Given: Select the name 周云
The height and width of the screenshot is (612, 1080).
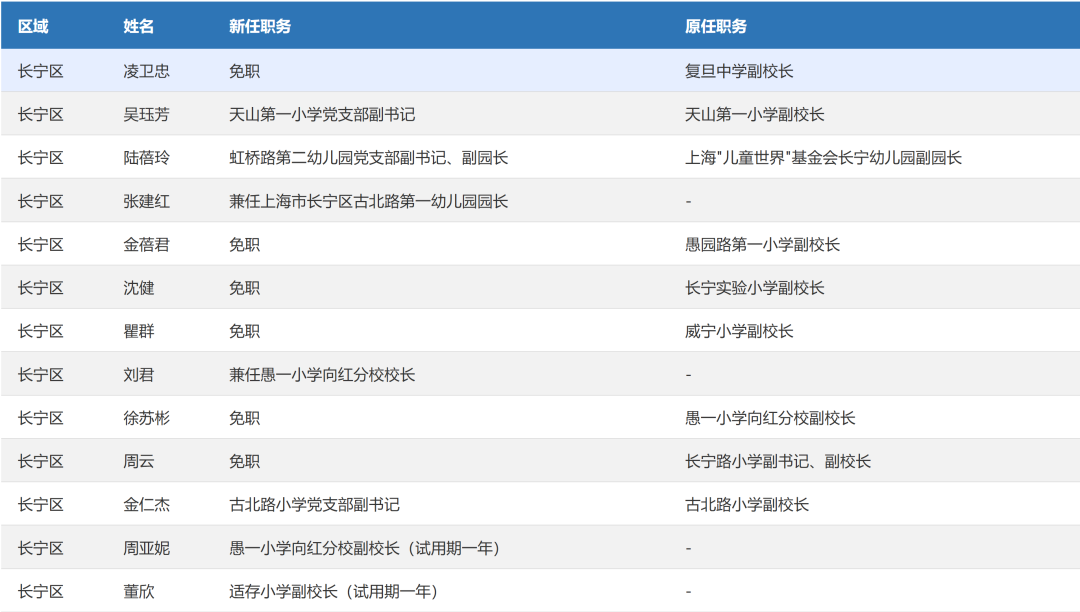Looking at the screenshot, I should point(138,461).
